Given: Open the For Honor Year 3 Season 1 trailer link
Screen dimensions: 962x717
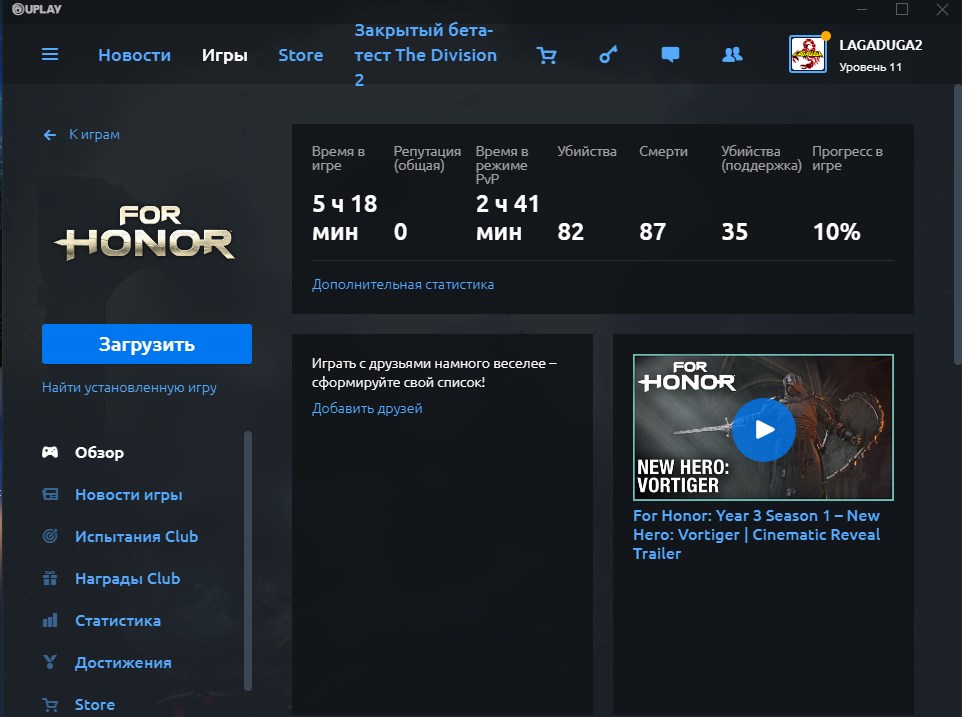Looking at the screenshot, I should coord(756,534).
